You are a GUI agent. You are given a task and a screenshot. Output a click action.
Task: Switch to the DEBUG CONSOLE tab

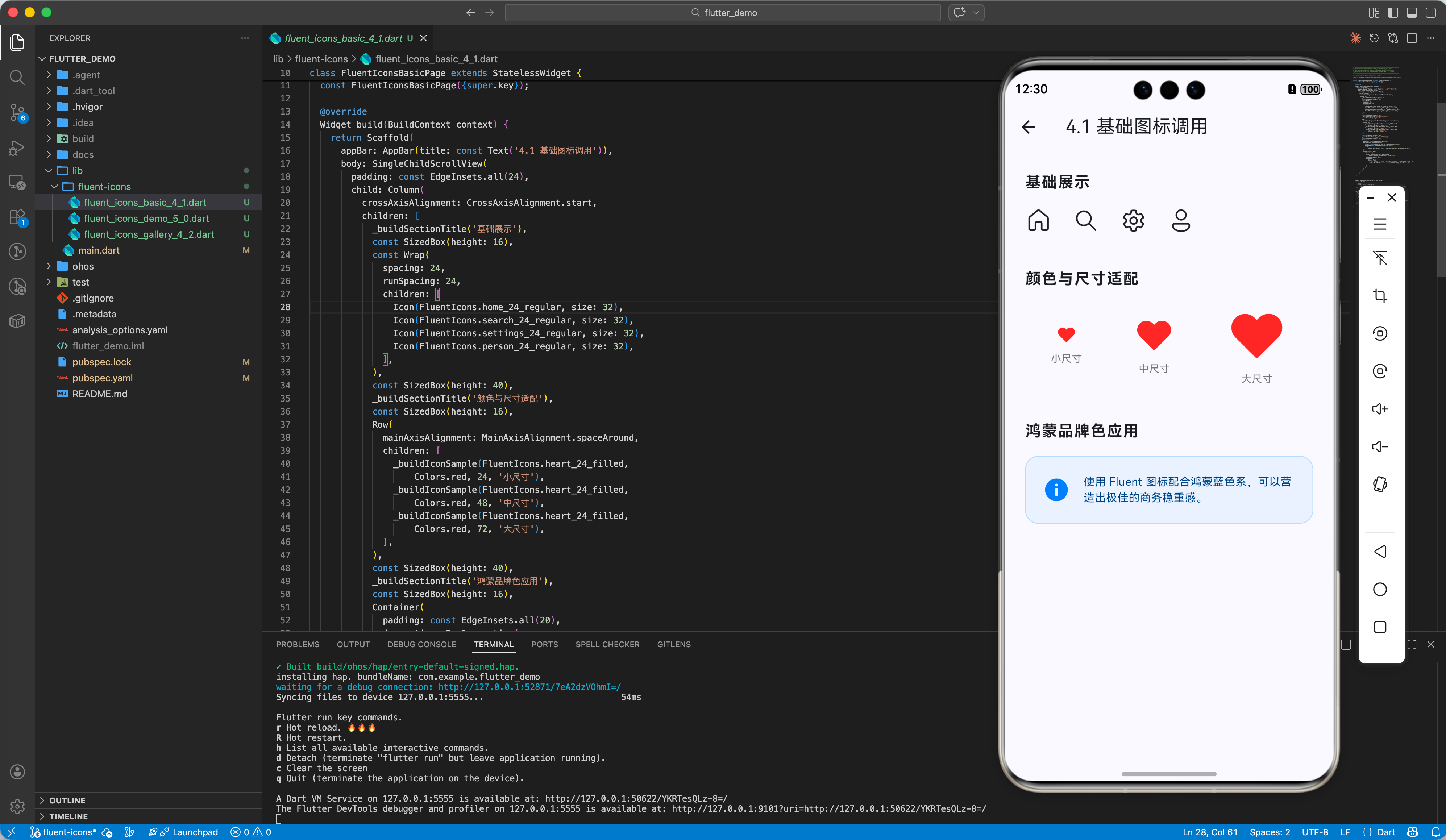tap(421, 644)
